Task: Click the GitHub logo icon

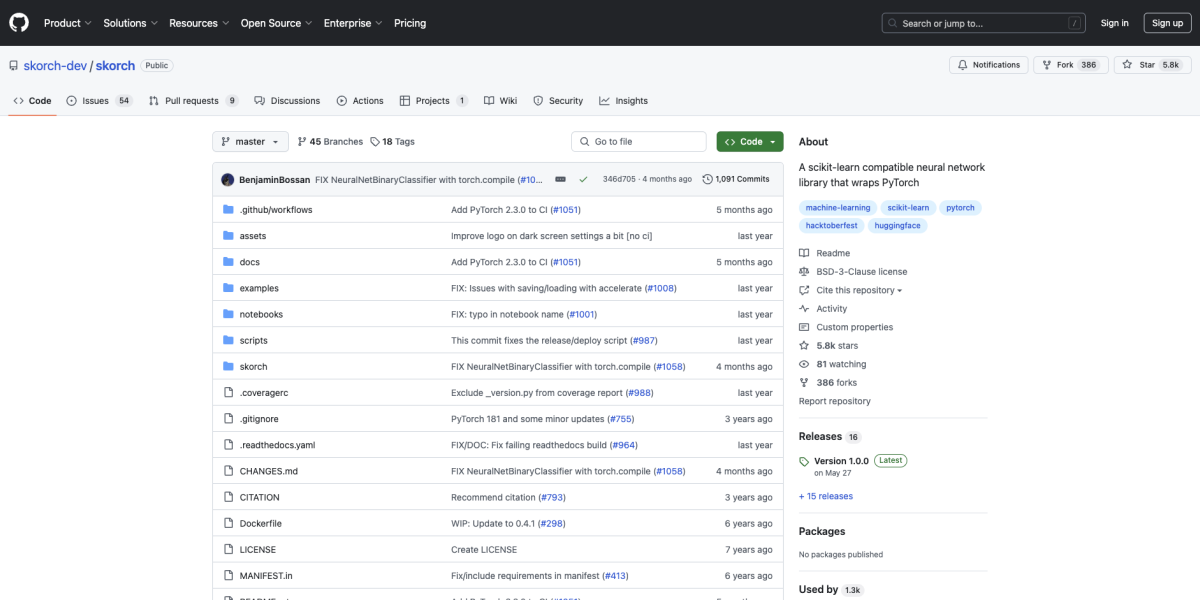Action: coord(20,22)
